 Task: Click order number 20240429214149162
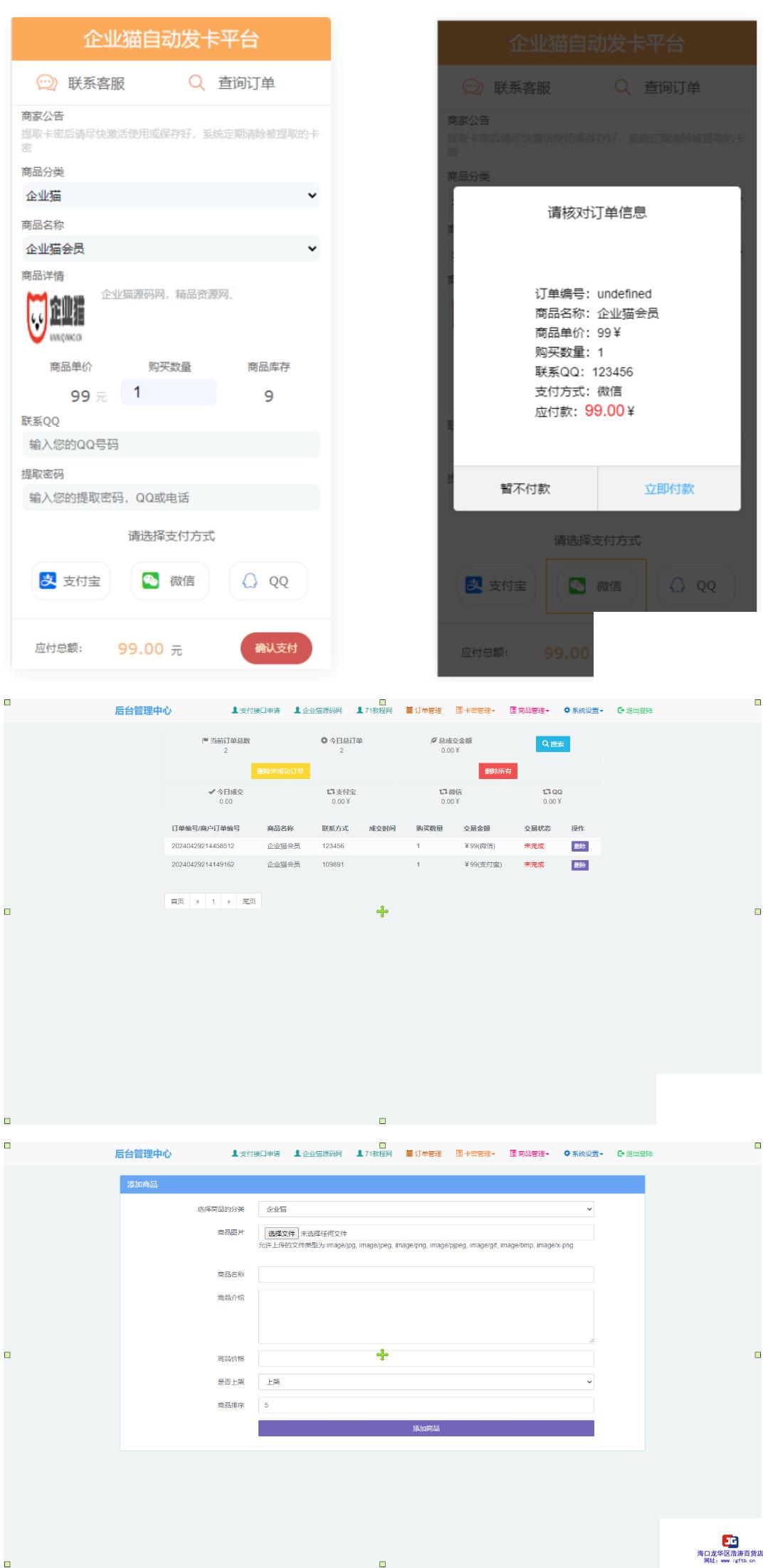pos(203,865)
